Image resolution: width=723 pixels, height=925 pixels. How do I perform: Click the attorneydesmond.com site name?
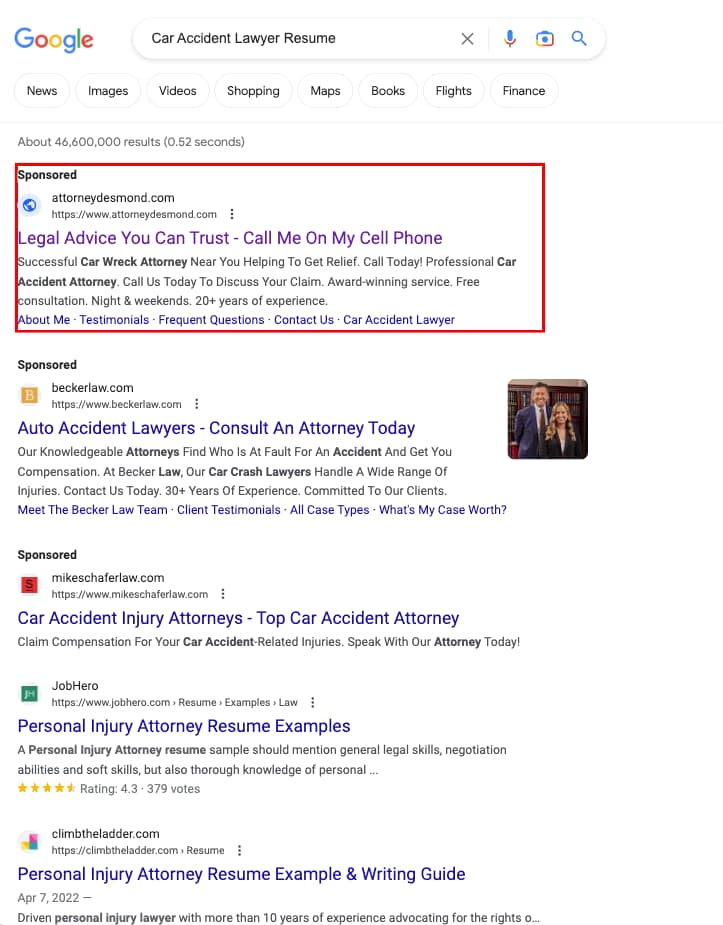click(x=113, y=198)
